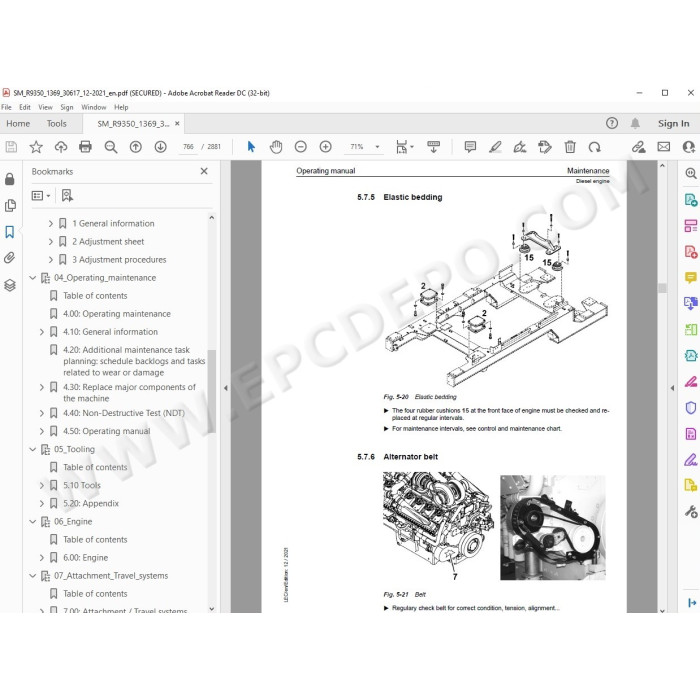The height and width of the screenshot is (700, 700).
Task: Activate the Hand pan tool
Action: point(276,146)
